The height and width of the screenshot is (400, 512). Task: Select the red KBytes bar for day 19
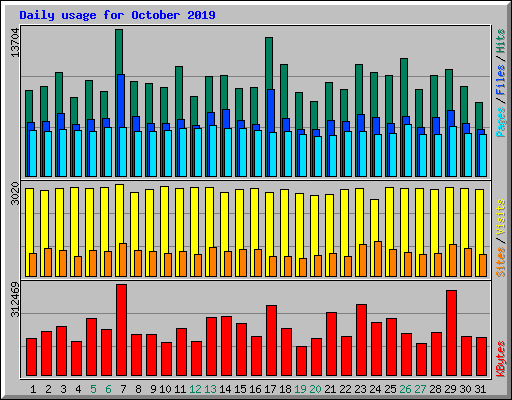tap(301, 361)
